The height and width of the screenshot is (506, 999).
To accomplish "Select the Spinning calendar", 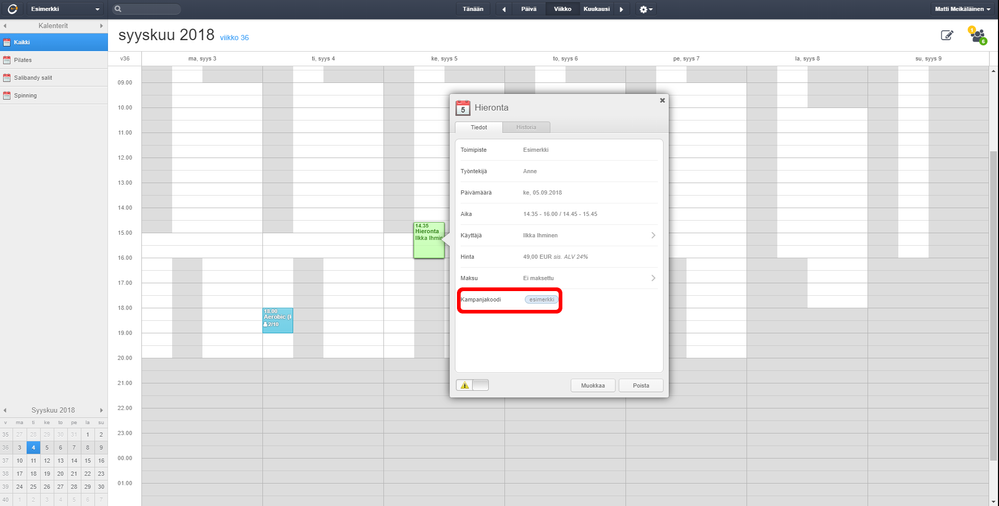I will tap(54, 96).
